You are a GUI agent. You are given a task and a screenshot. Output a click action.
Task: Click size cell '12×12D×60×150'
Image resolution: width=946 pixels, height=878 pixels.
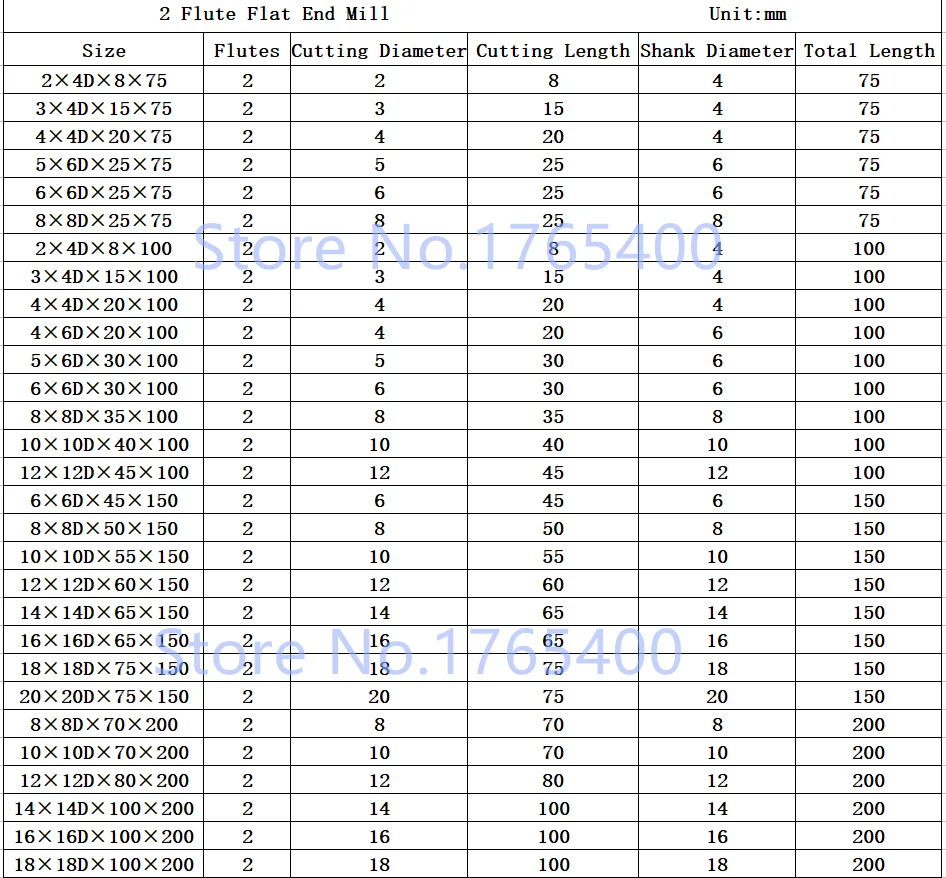pos(104,585)
